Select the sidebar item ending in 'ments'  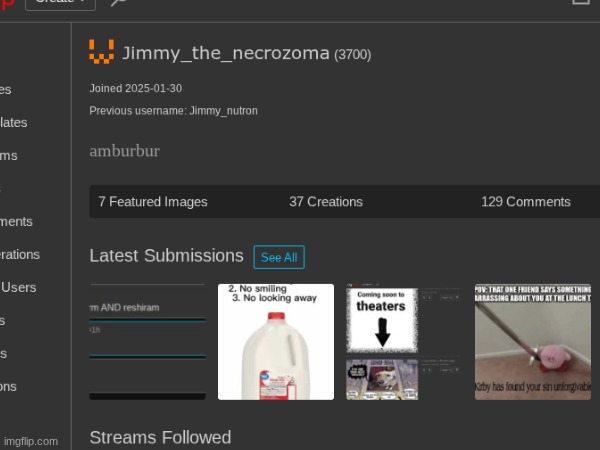pos(16,221)
